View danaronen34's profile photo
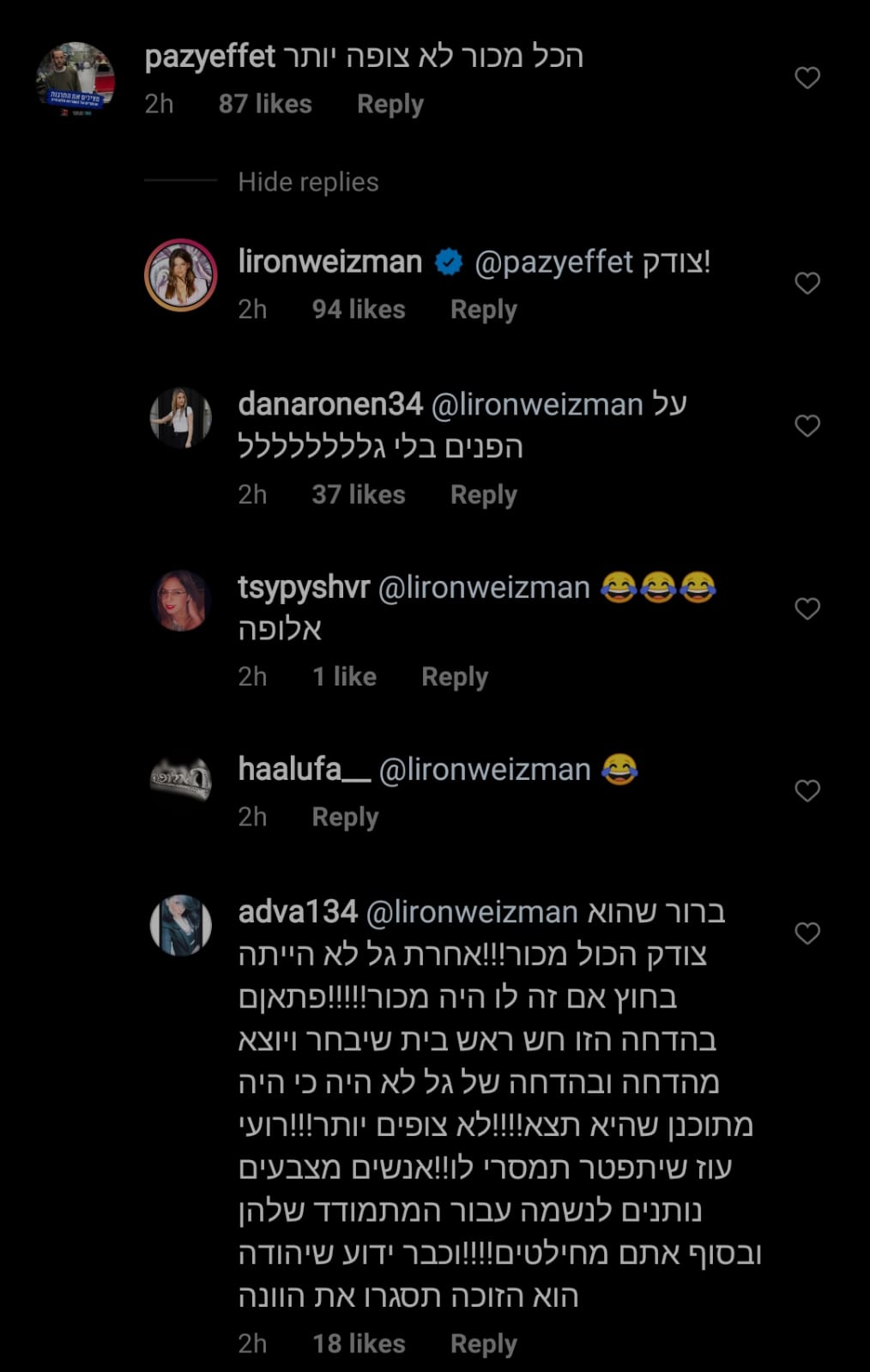 [x=181, y=418]
